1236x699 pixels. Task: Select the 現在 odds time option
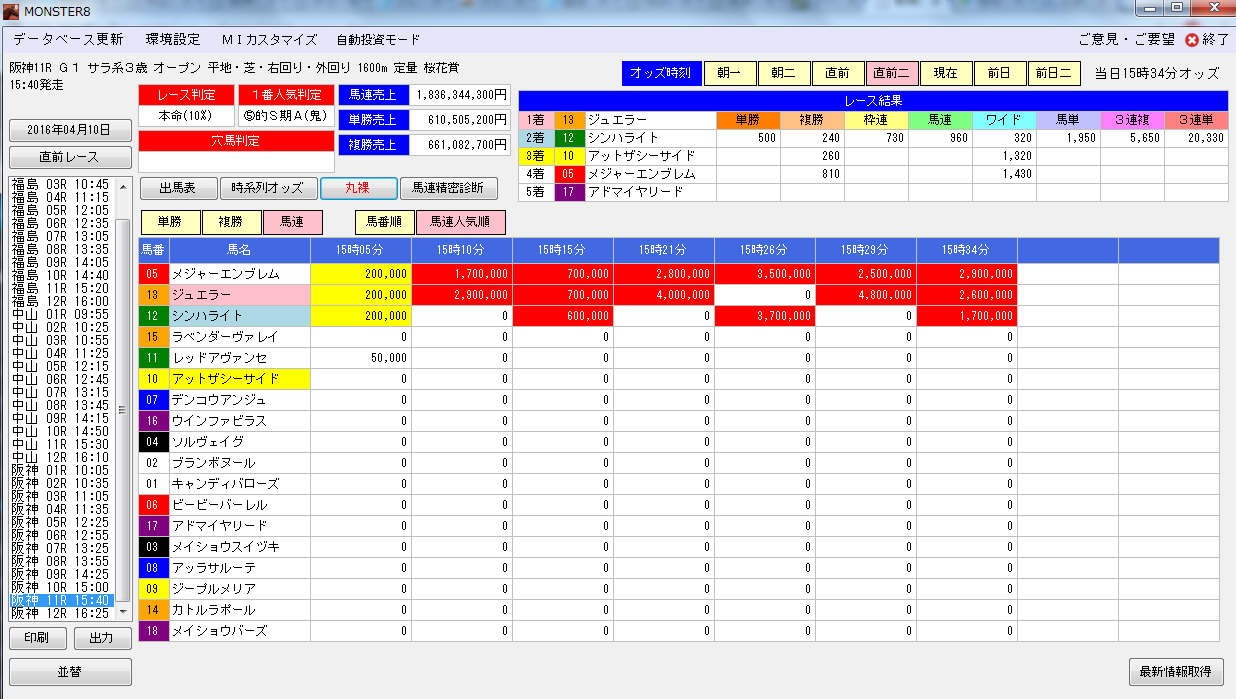coord(945,73)
